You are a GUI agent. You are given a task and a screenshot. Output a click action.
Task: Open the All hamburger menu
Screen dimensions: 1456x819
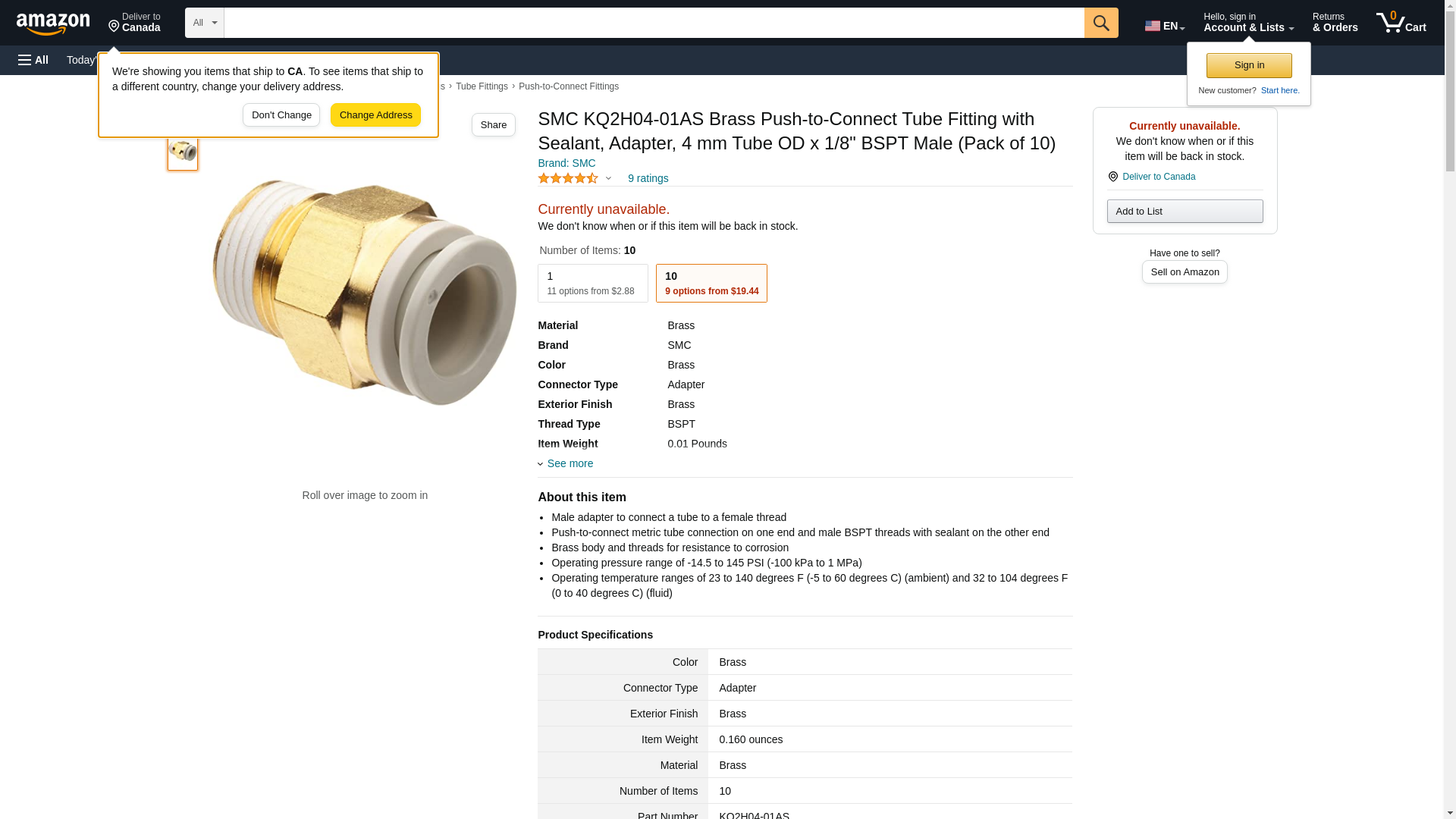(33, 60)
